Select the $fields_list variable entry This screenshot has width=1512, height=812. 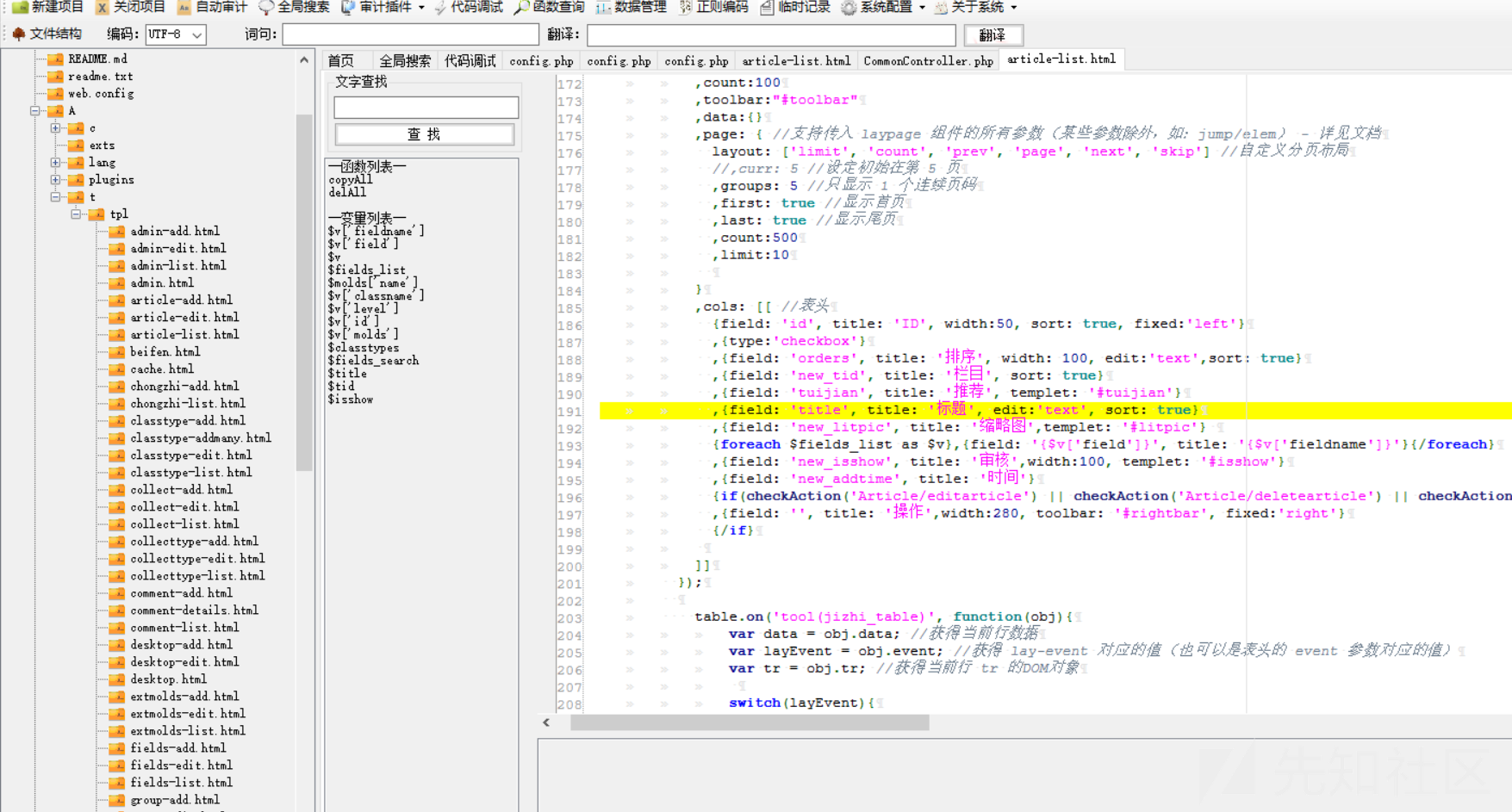(367, 270)
